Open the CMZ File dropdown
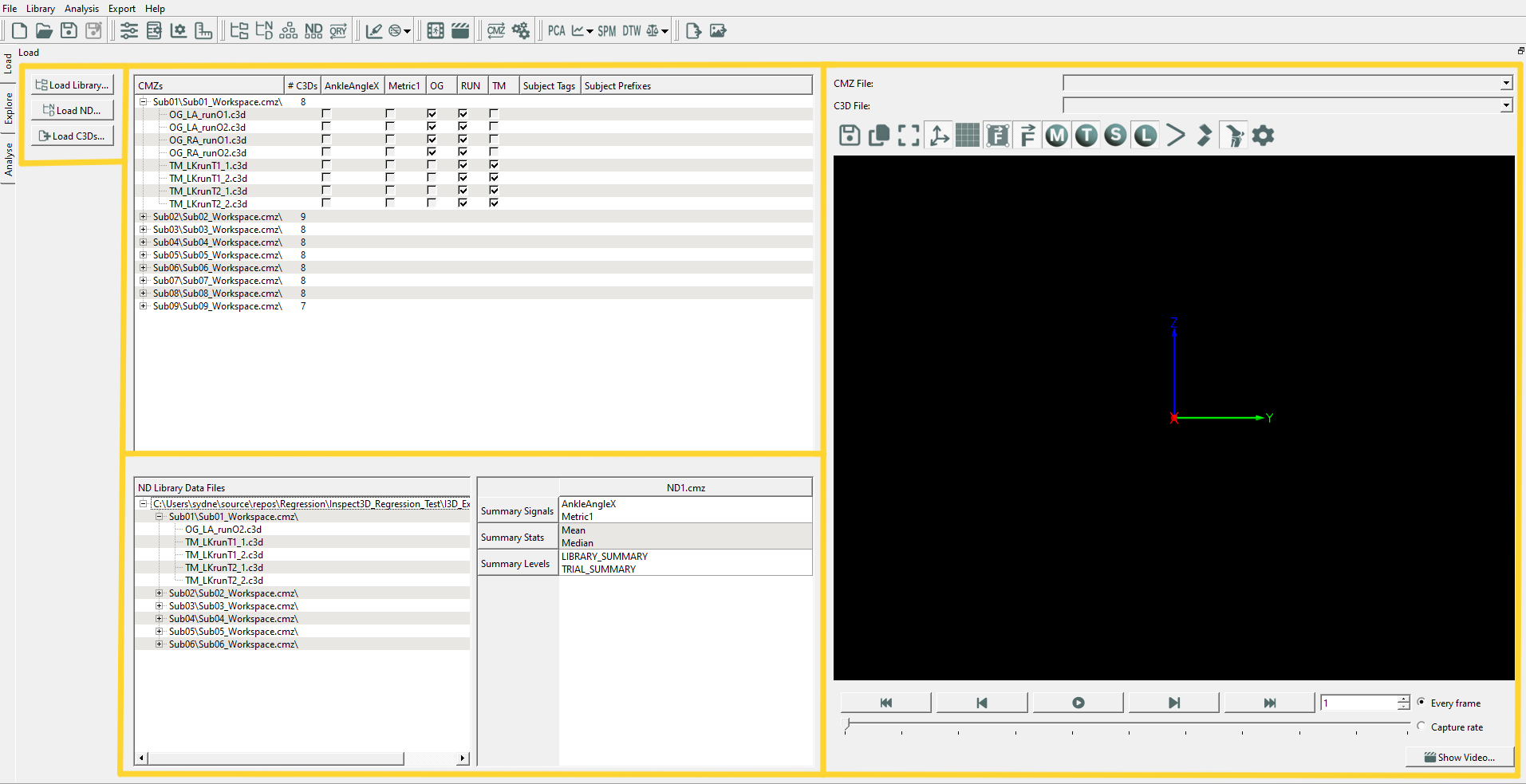 [x=1506, y=83]
